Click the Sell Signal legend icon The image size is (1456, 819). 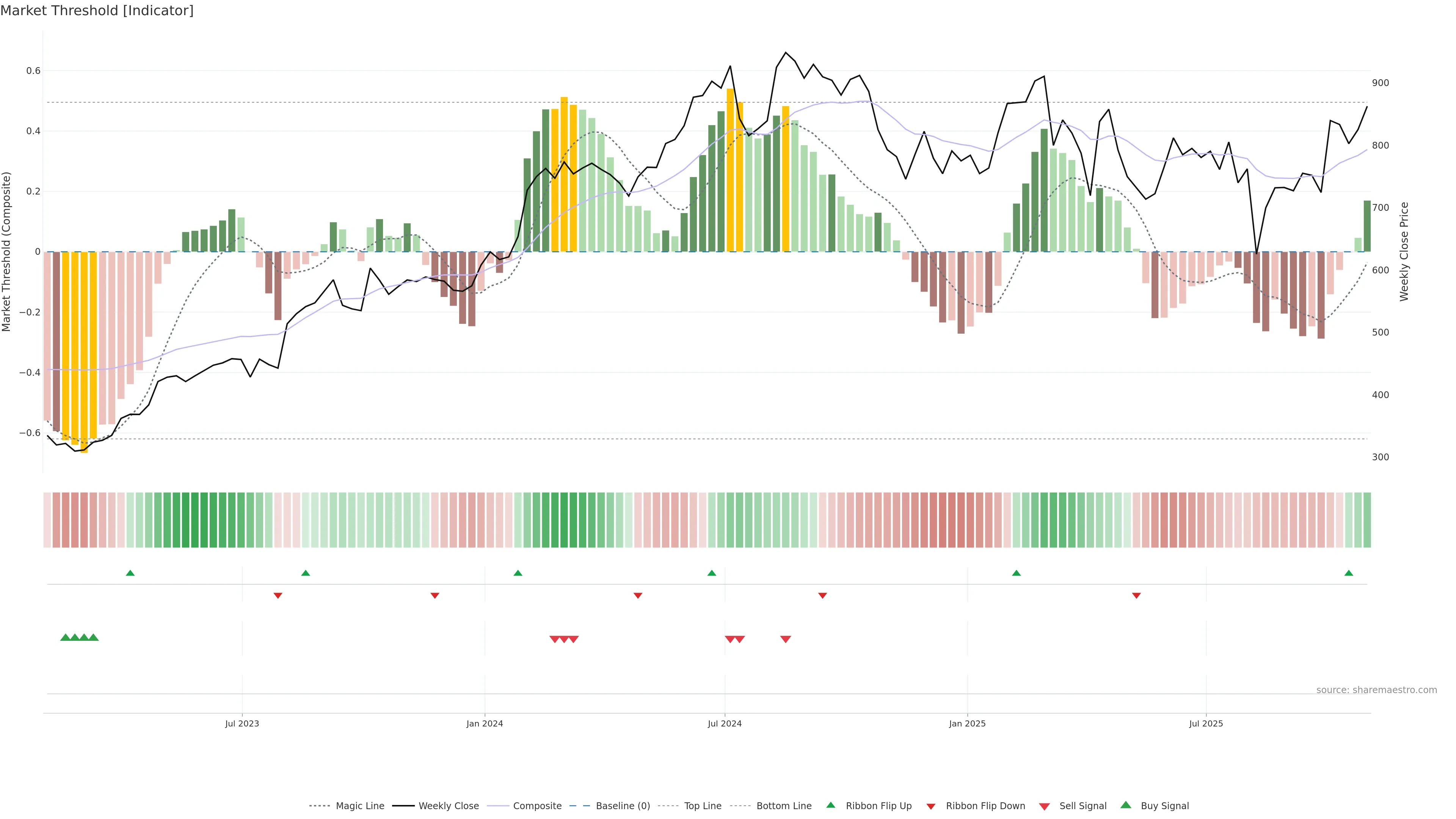coord(1045,806)
